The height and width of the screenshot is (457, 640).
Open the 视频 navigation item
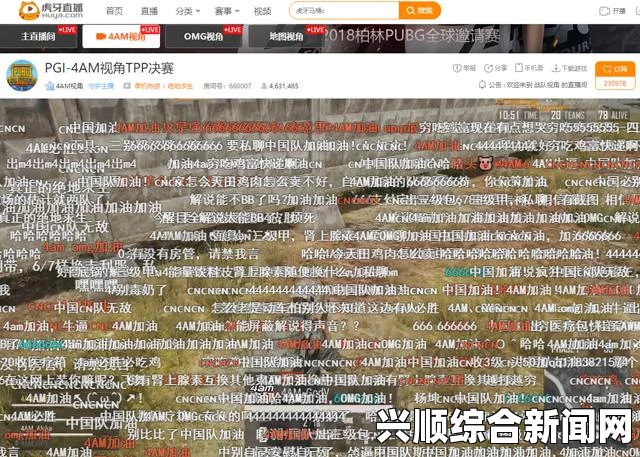[x=262, y=11]
